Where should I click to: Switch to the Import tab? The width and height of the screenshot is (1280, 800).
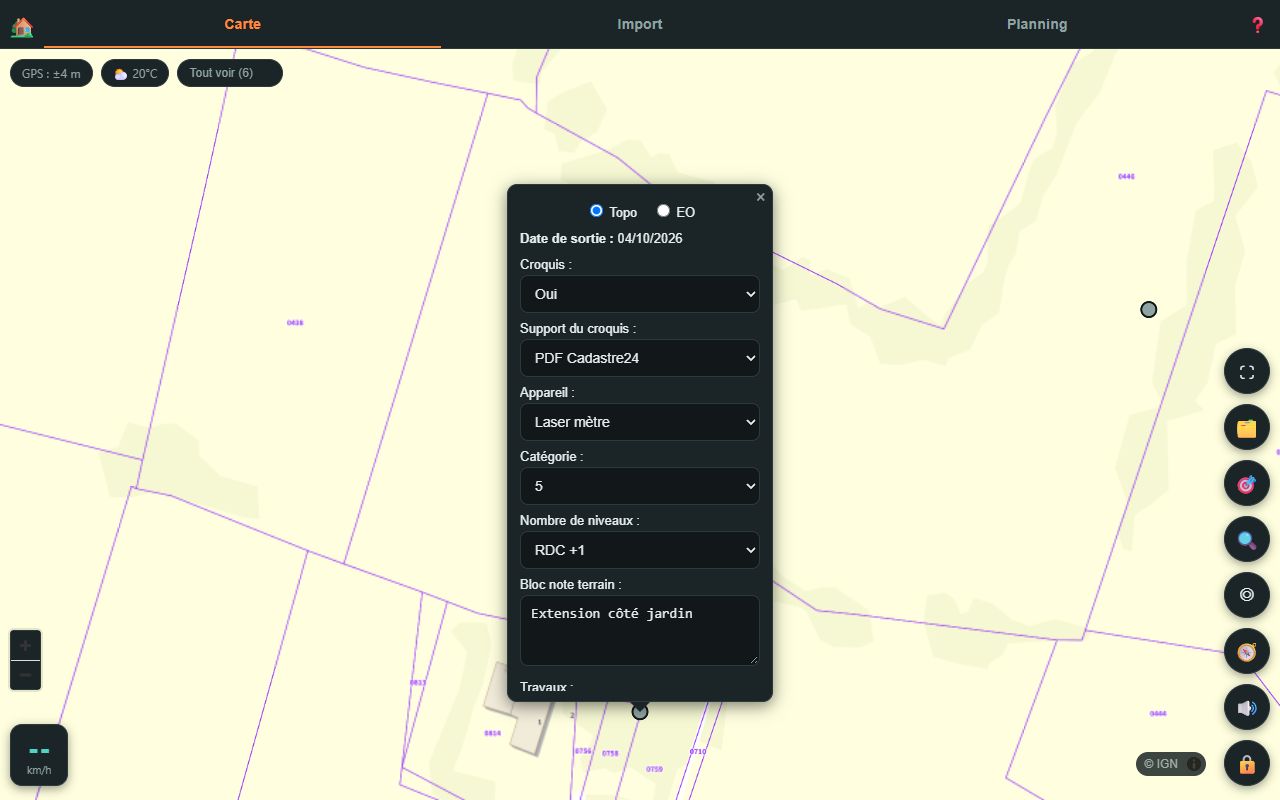[640, 24]
